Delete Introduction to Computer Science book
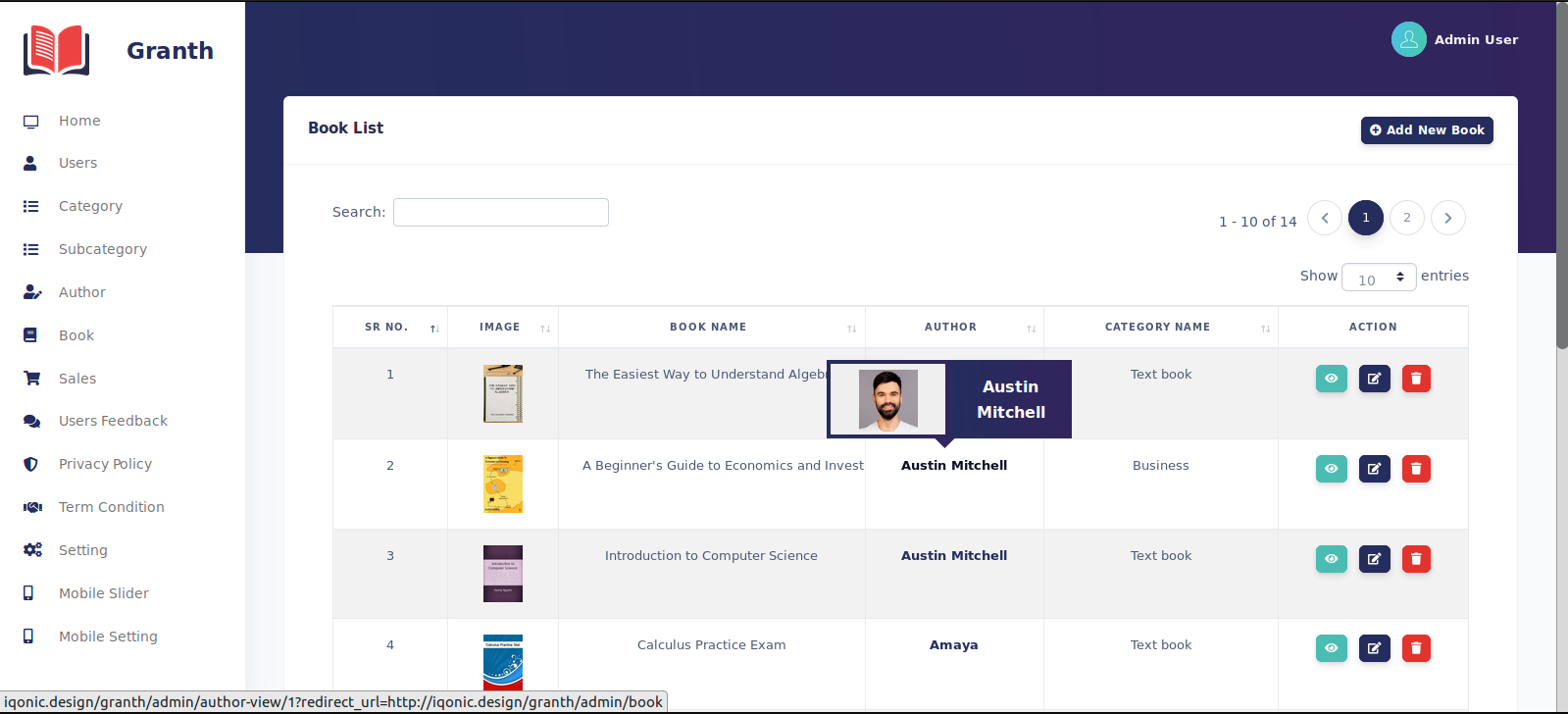 tap(1416, 559)
